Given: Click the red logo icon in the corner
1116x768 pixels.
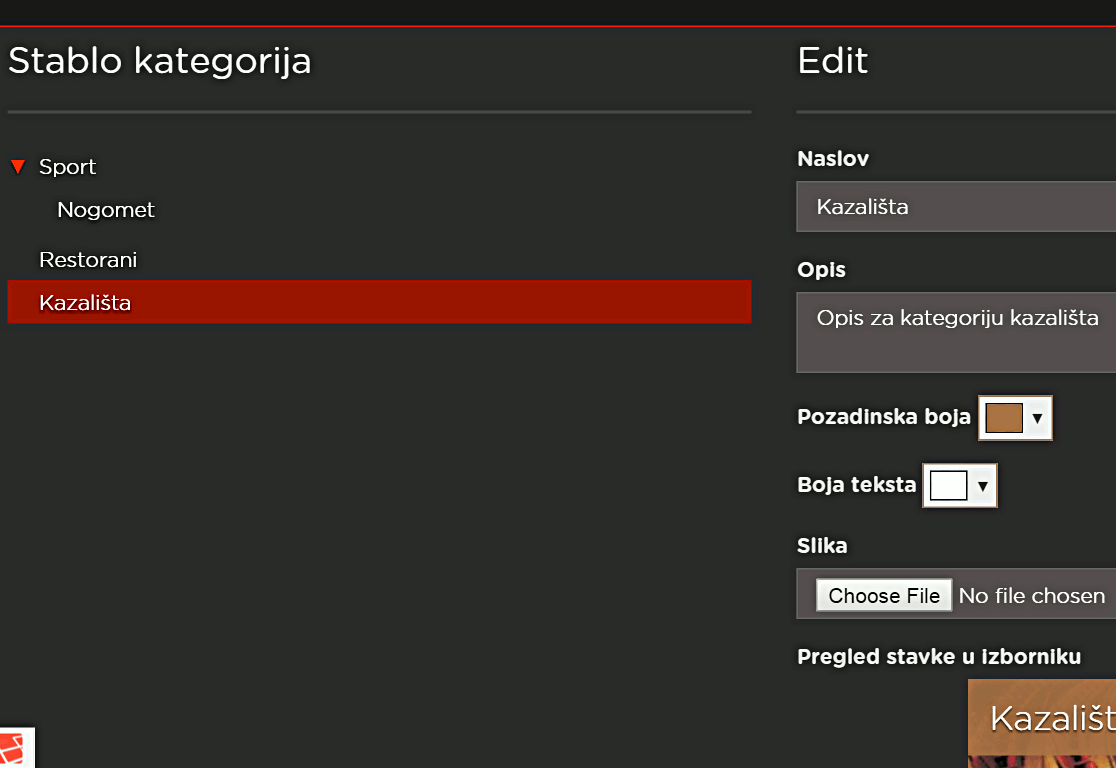Looking at the screenshot, I should pyautogui.click(x=13, y=749).
